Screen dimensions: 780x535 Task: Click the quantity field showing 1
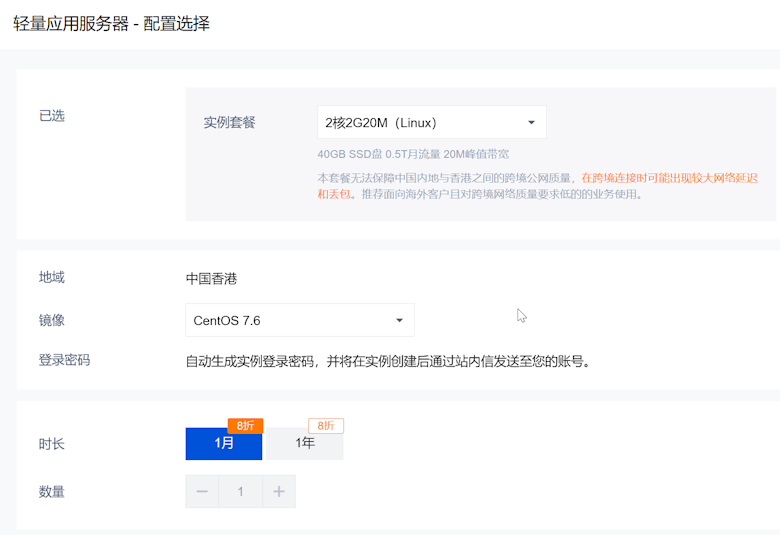240,492
